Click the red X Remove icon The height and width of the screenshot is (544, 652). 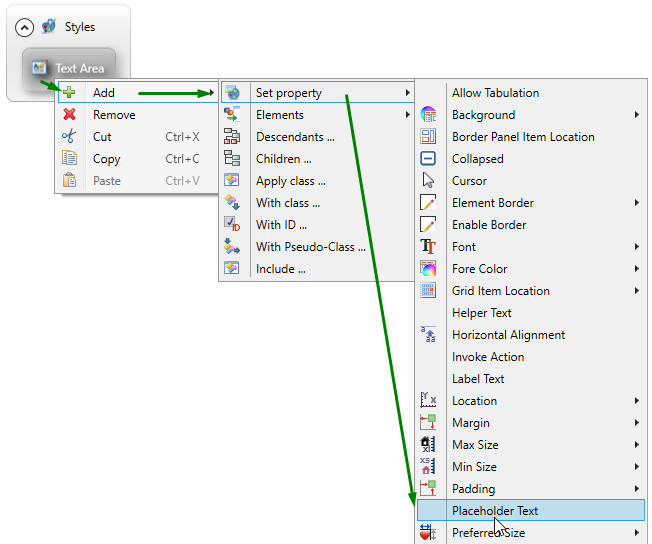tap(69, 115)
